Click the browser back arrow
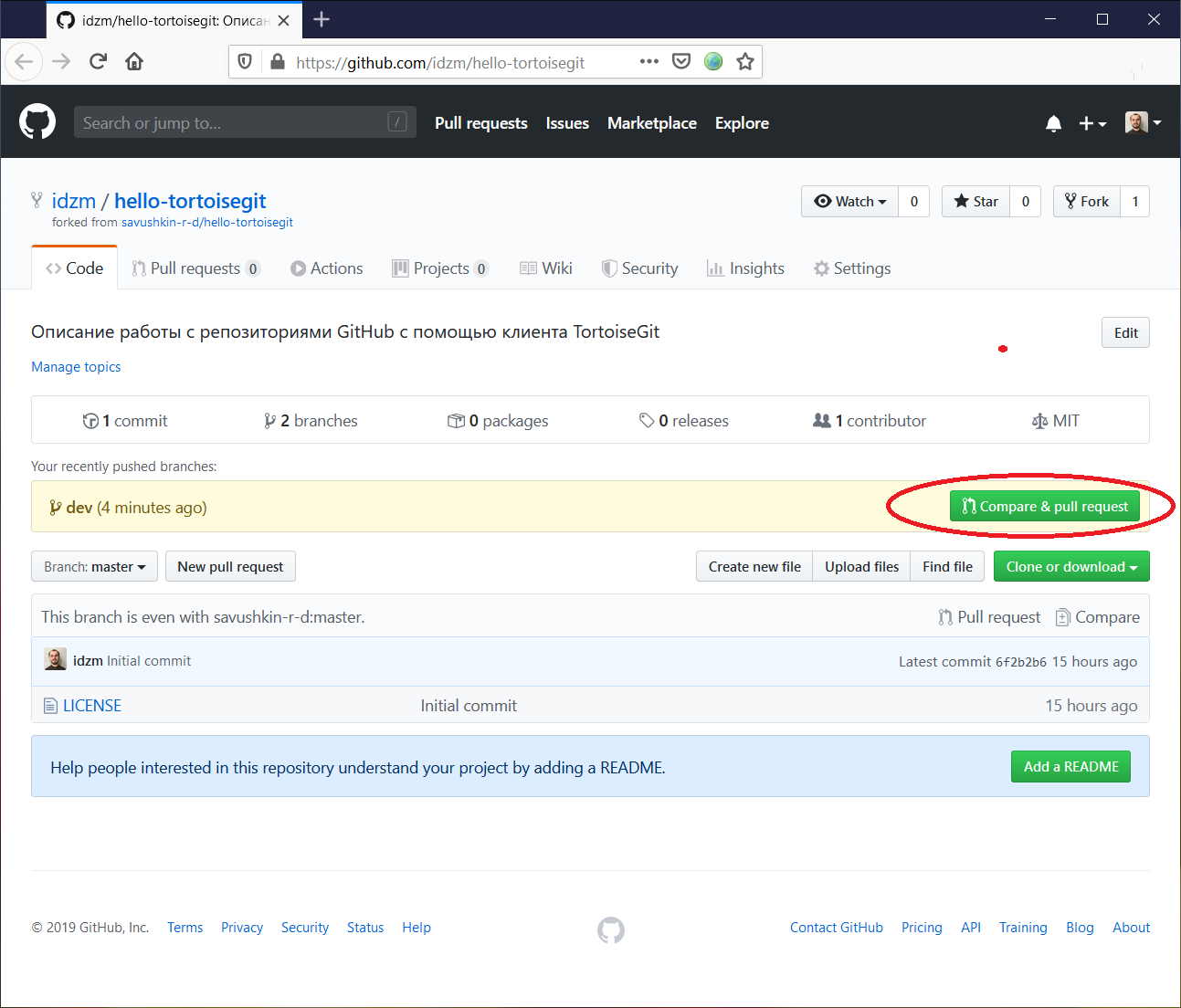 click(x=25, y=61)
